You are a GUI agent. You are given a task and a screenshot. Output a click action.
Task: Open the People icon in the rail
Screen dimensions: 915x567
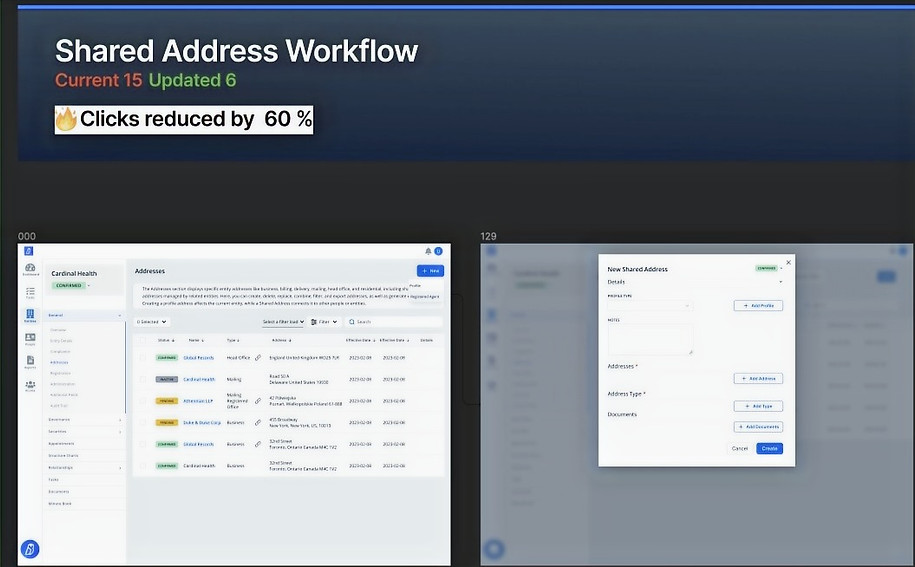click(x=30, y=339)
